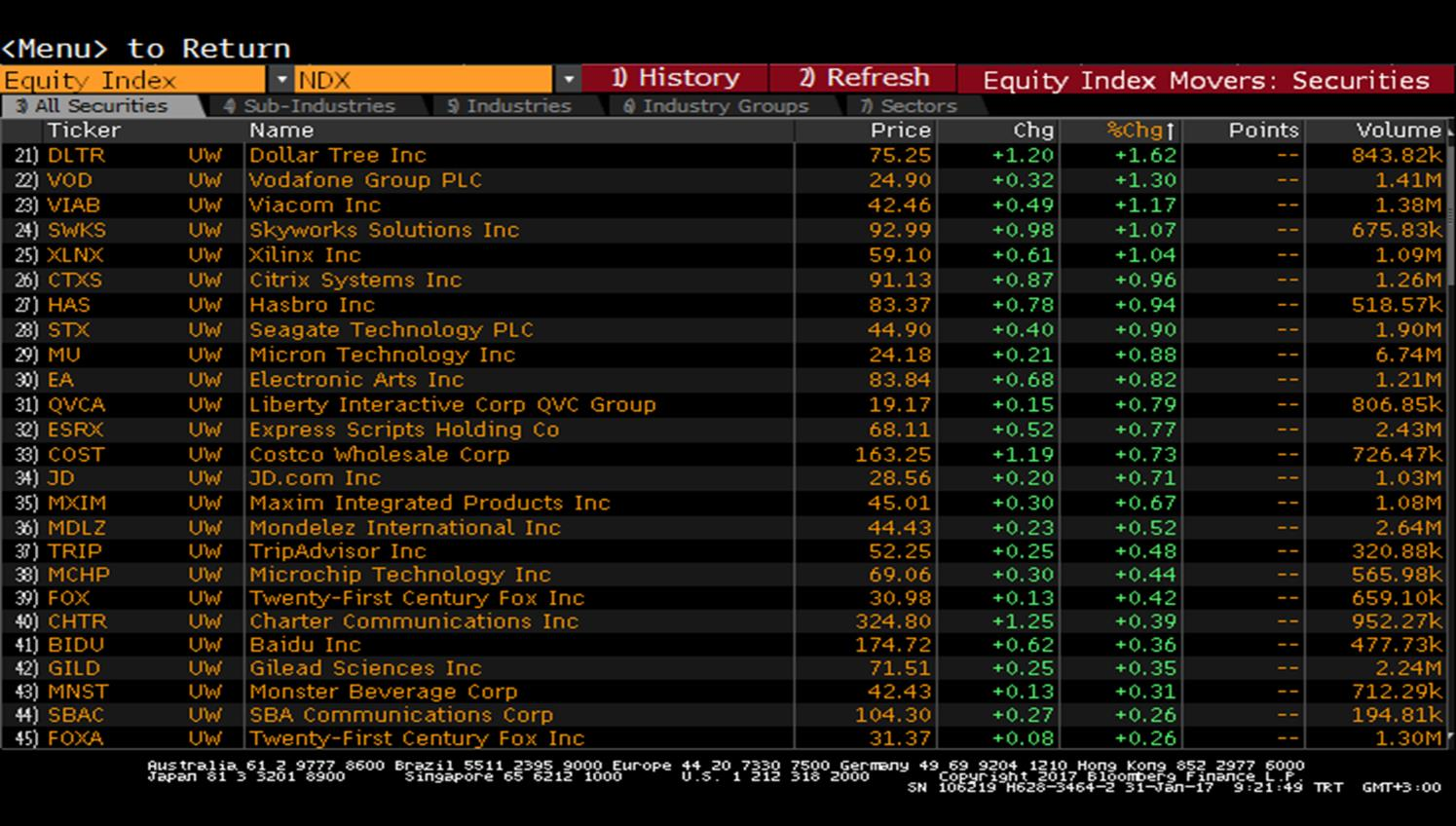Open the Industry Groups tab
The width and height of the screenshot is (1456, 826).
tap(716, 106)
